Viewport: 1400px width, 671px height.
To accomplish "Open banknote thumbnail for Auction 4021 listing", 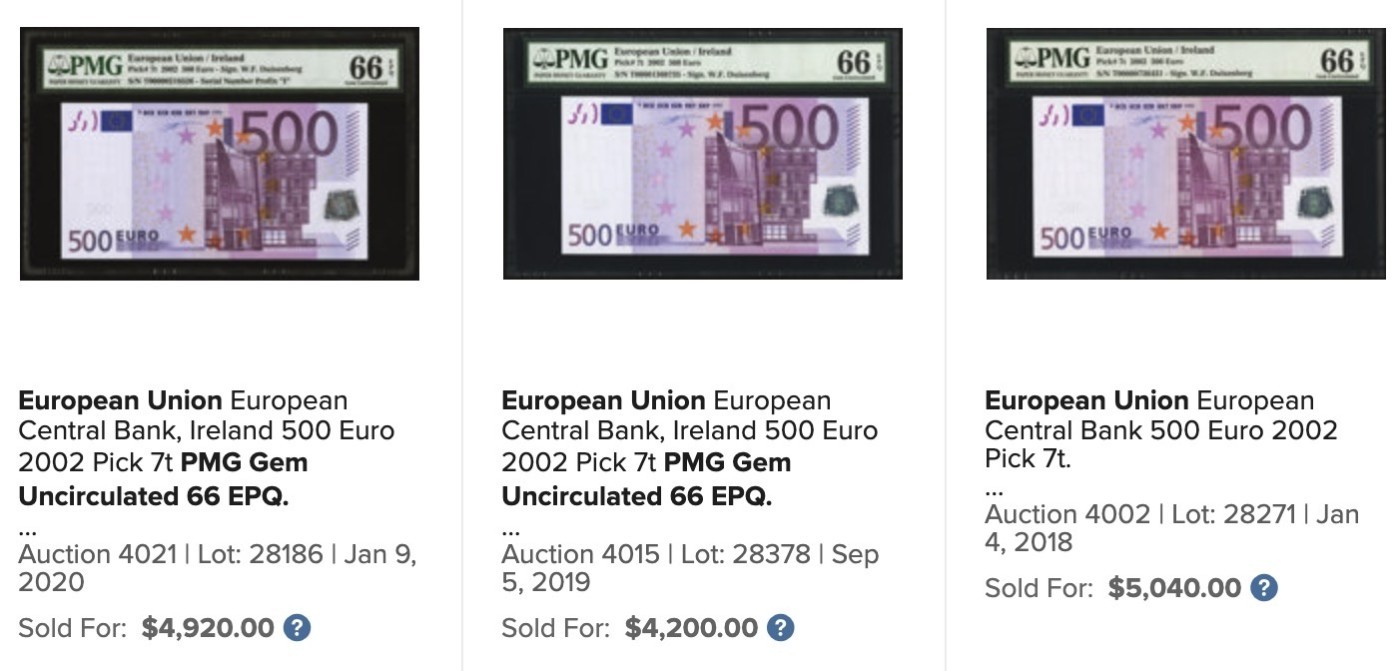I will [x=219, y=153].
